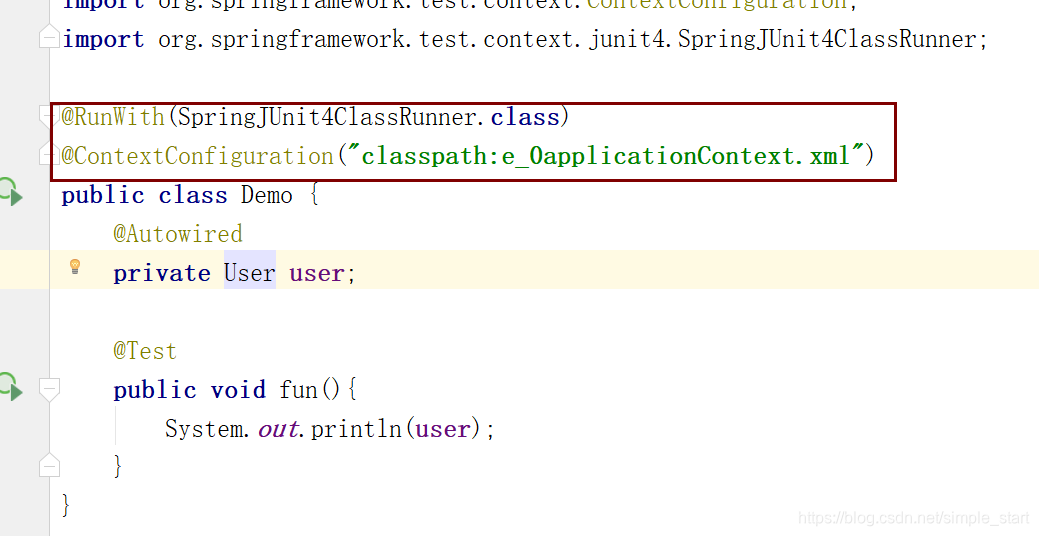
Task: Open the yellow lightbulb quick-fix hint
Action: (x=75, y=266)
